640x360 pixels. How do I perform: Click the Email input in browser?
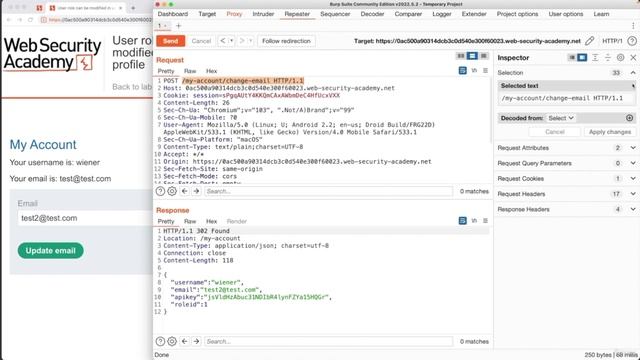coord(85,218)
